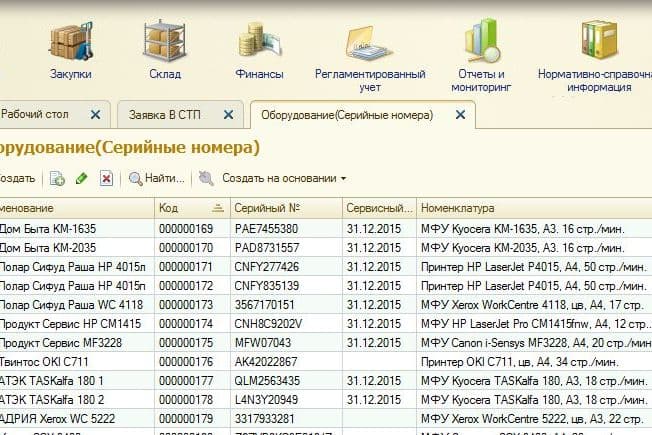652x435 pixels.
Task: Click the magnifier Найти search icon
Action: [135, 179]
